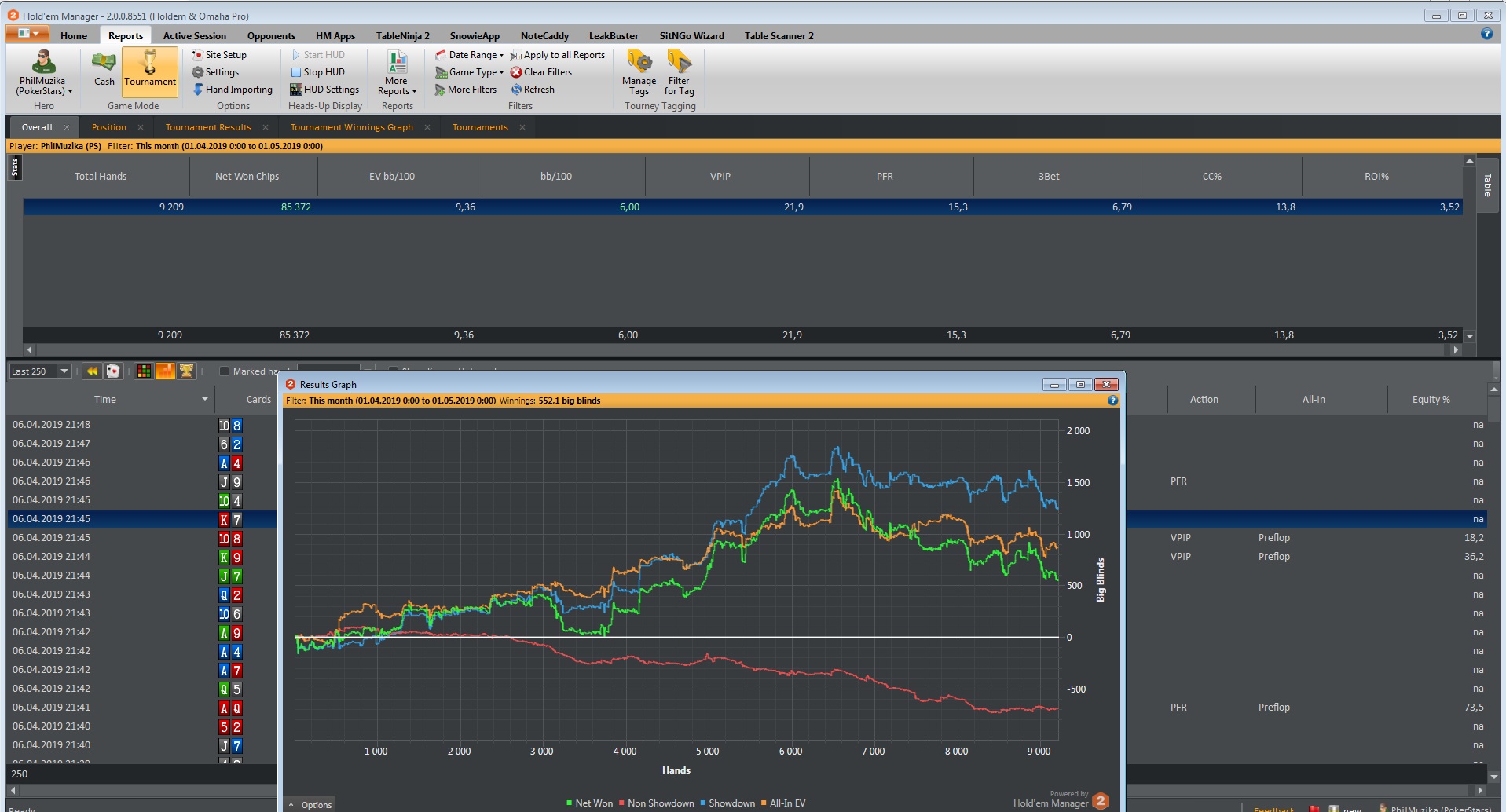Open the PhilMuzika hero selector icon
The height and width of the screenshot is (812, 1506).
tap(43, 61)
